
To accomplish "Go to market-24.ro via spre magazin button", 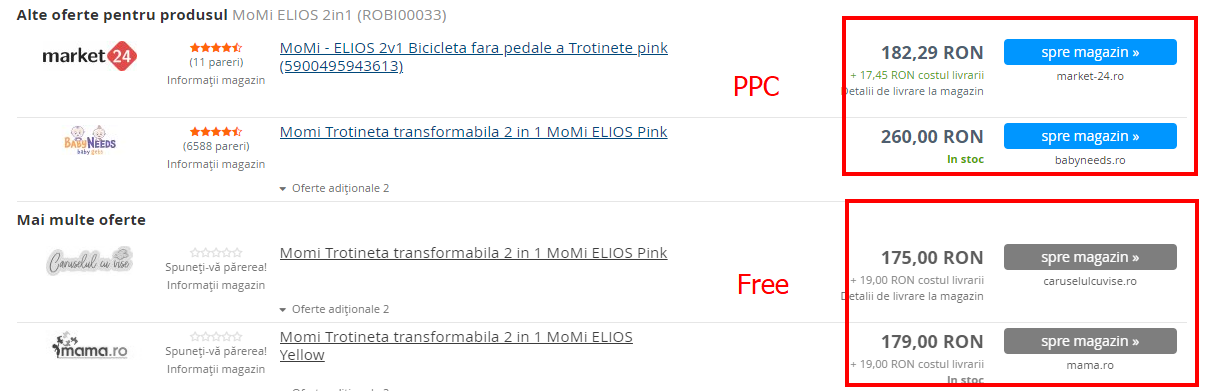I will click(x=1090, y=52).
